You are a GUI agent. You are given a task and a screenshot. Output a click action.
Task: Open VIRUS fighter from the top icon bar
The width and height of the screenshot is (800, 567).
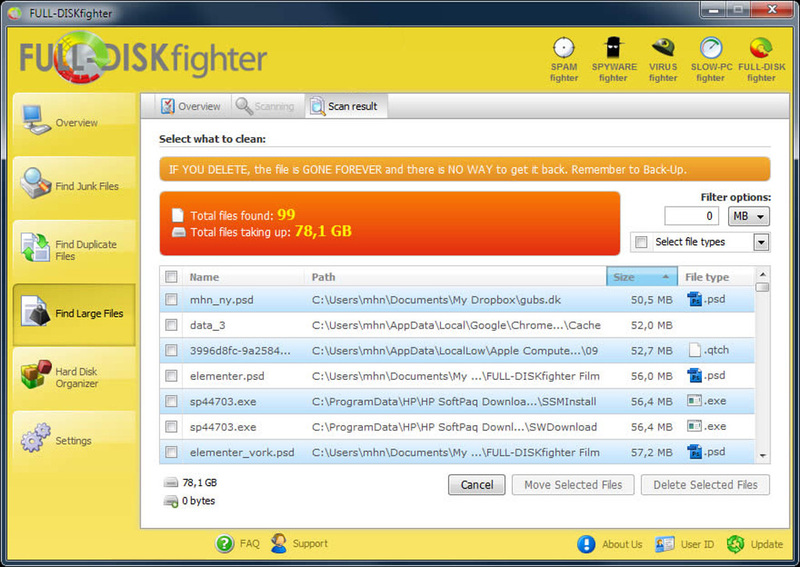[x=663, y=59]
